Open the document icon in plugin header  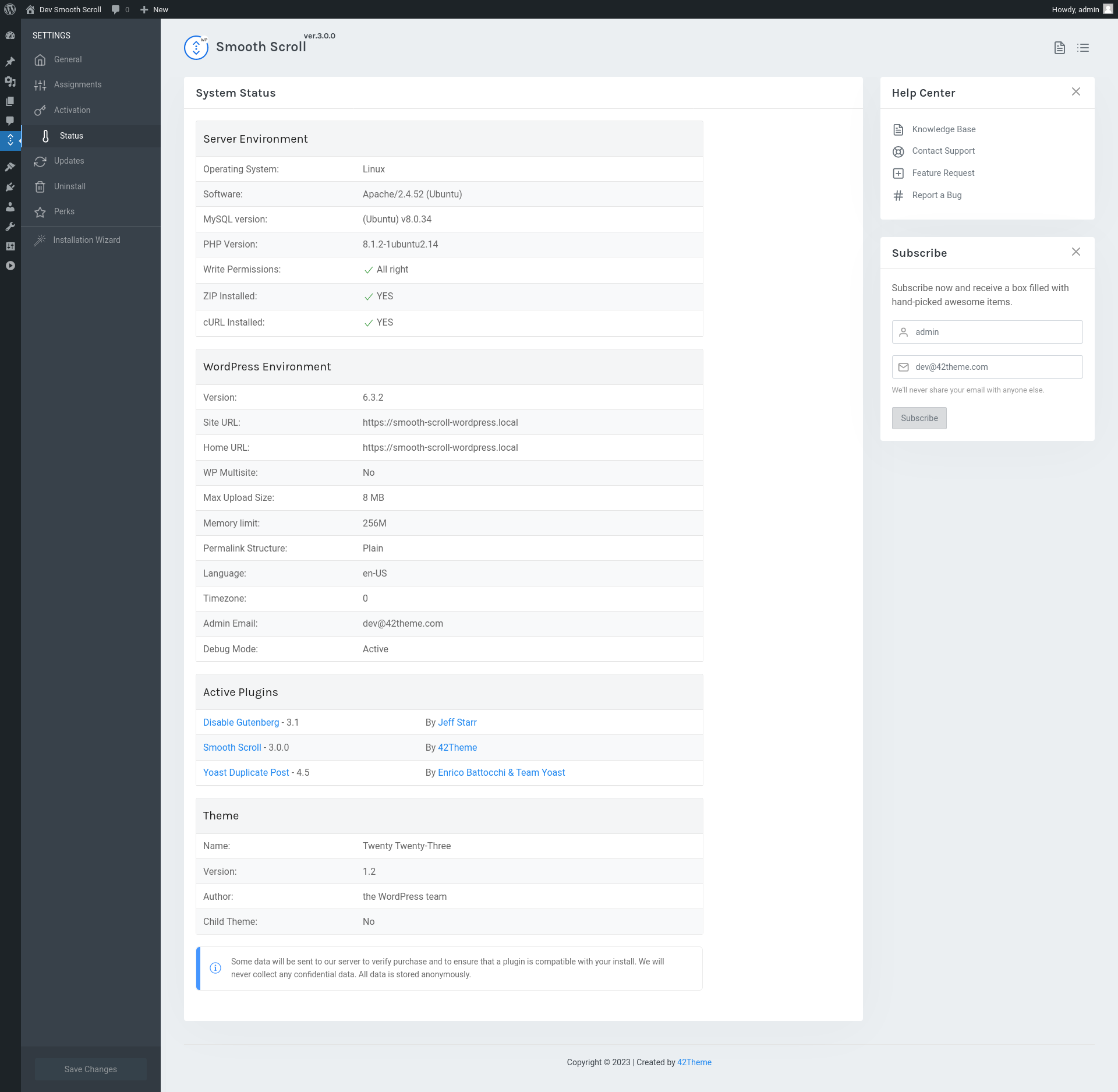1059,48
